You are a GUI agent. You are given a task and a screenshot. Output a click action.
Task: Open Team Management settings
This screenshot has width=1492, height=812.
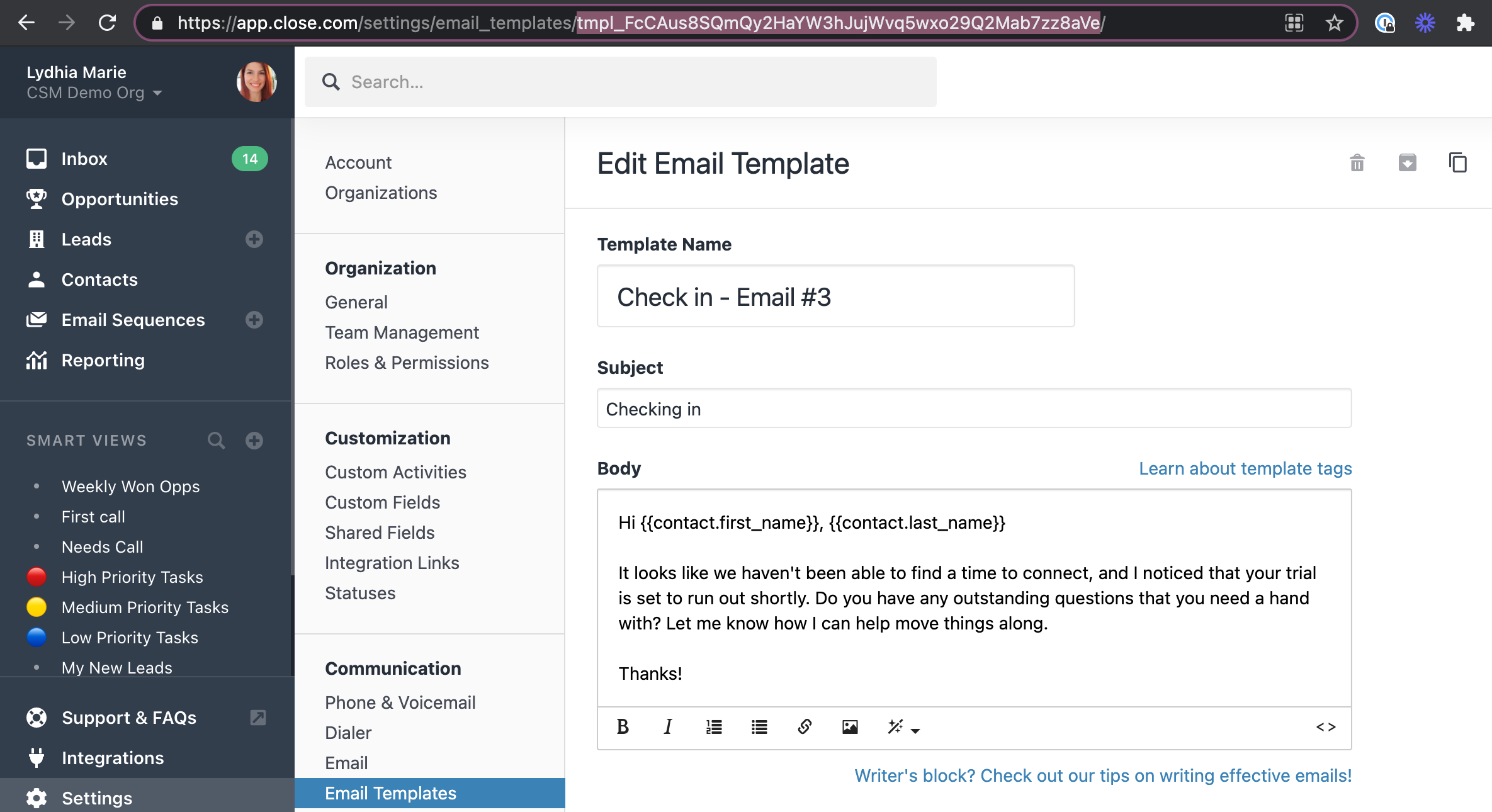click(x=402, y=332)
